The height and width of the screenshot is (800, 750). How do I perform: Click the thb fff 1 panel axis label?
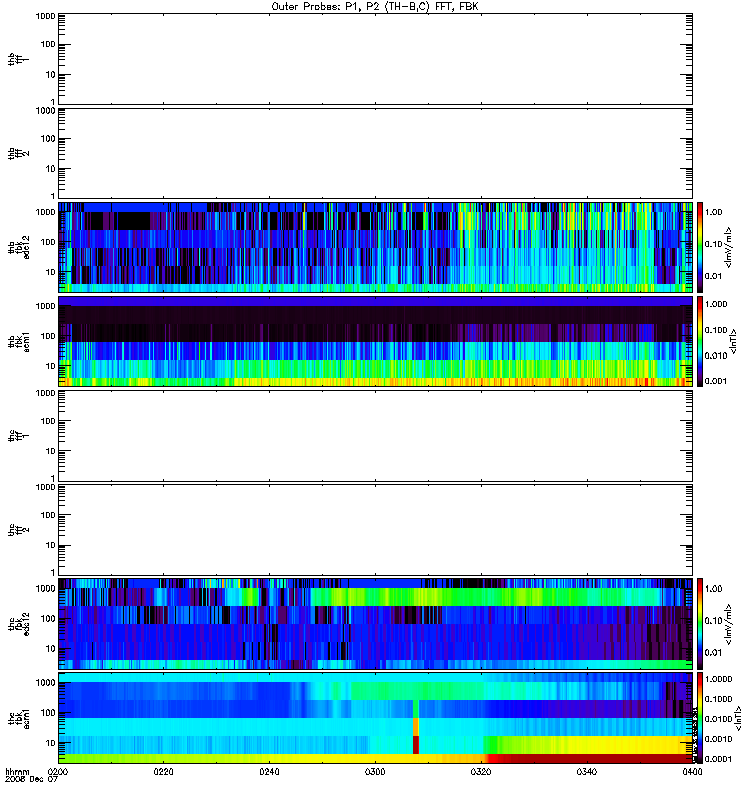pyautogui.click(x=19, y=59)
